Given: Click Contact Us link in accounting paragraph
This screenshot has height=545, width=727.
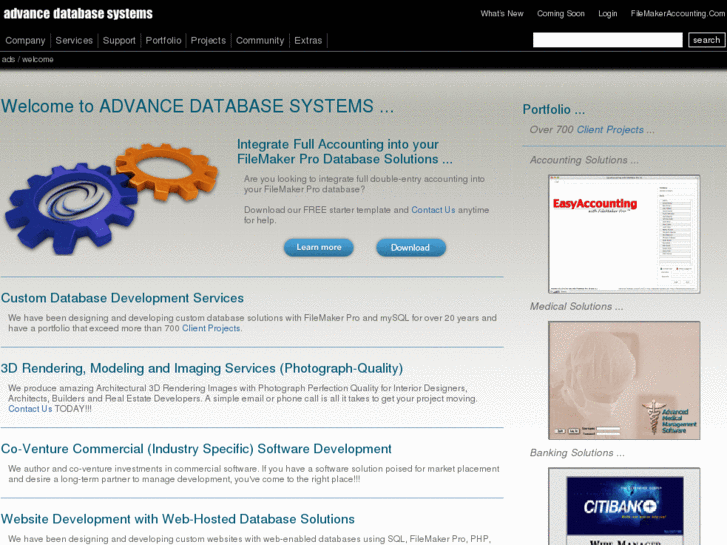Looking at the screenshot, I should coord(433,210).
